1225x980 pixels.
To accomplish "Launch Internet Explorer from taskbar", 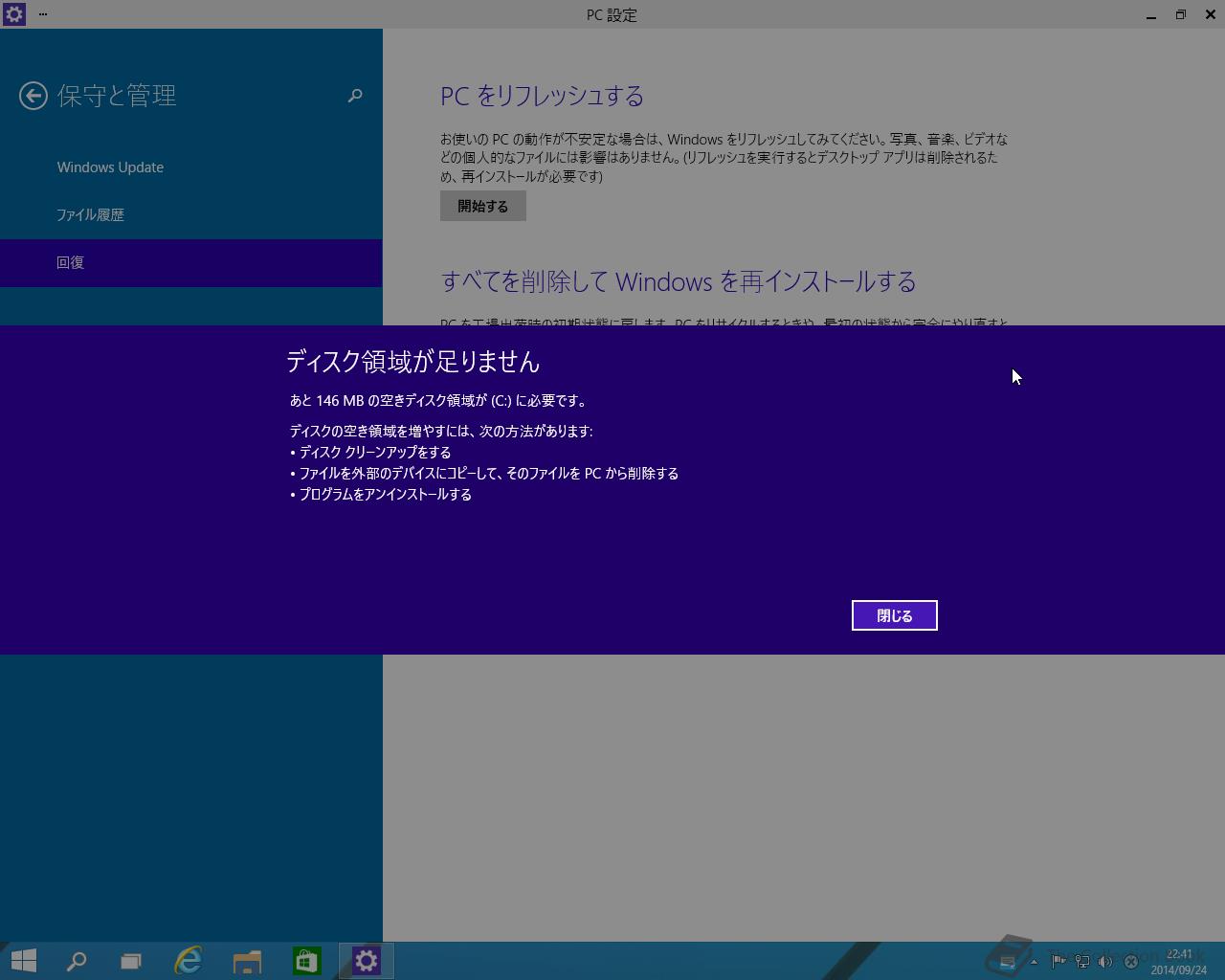I will tap(189, 961).
